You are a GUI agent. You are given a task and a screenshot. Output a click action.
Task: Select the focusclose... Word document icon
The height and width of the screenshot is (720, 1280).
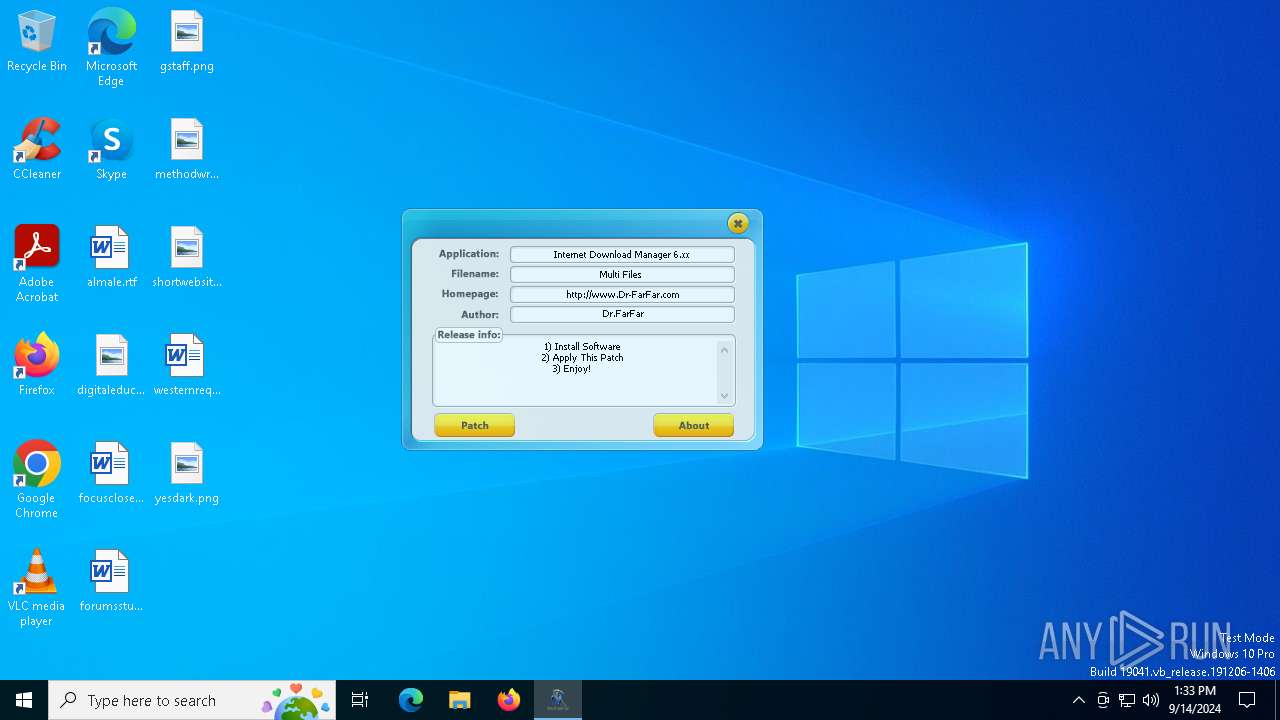point(111,474)
